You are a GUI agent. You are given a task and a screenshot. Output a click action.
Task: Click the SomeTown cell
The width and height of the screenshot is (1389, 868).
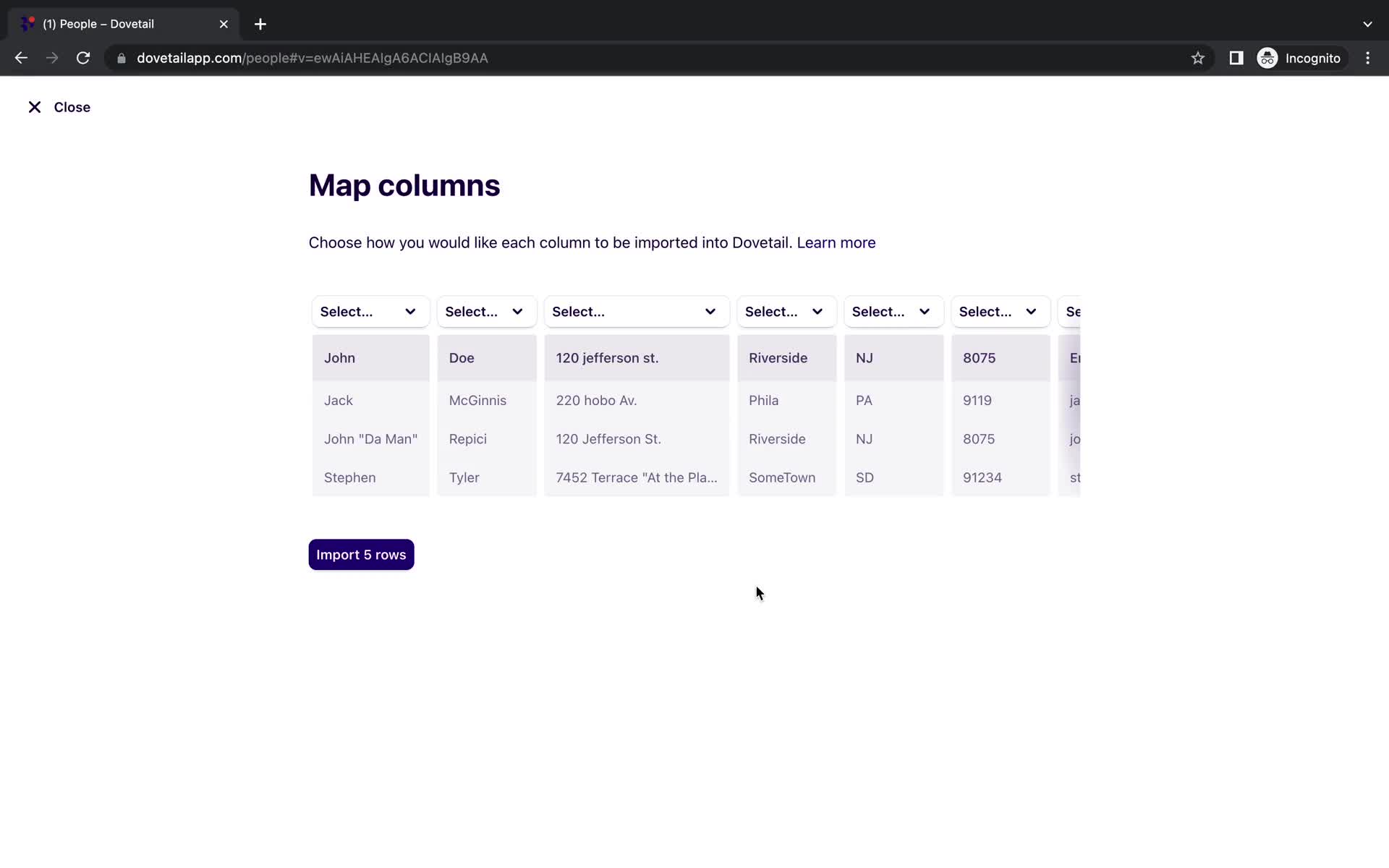tap(786, 477)
